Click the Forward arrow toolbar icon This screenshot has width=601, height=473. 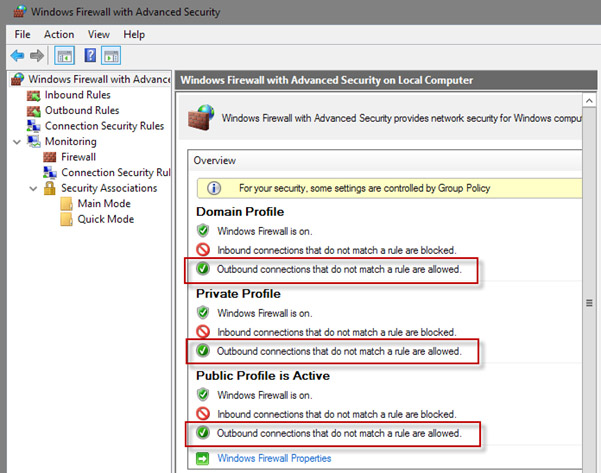point(37,56)
